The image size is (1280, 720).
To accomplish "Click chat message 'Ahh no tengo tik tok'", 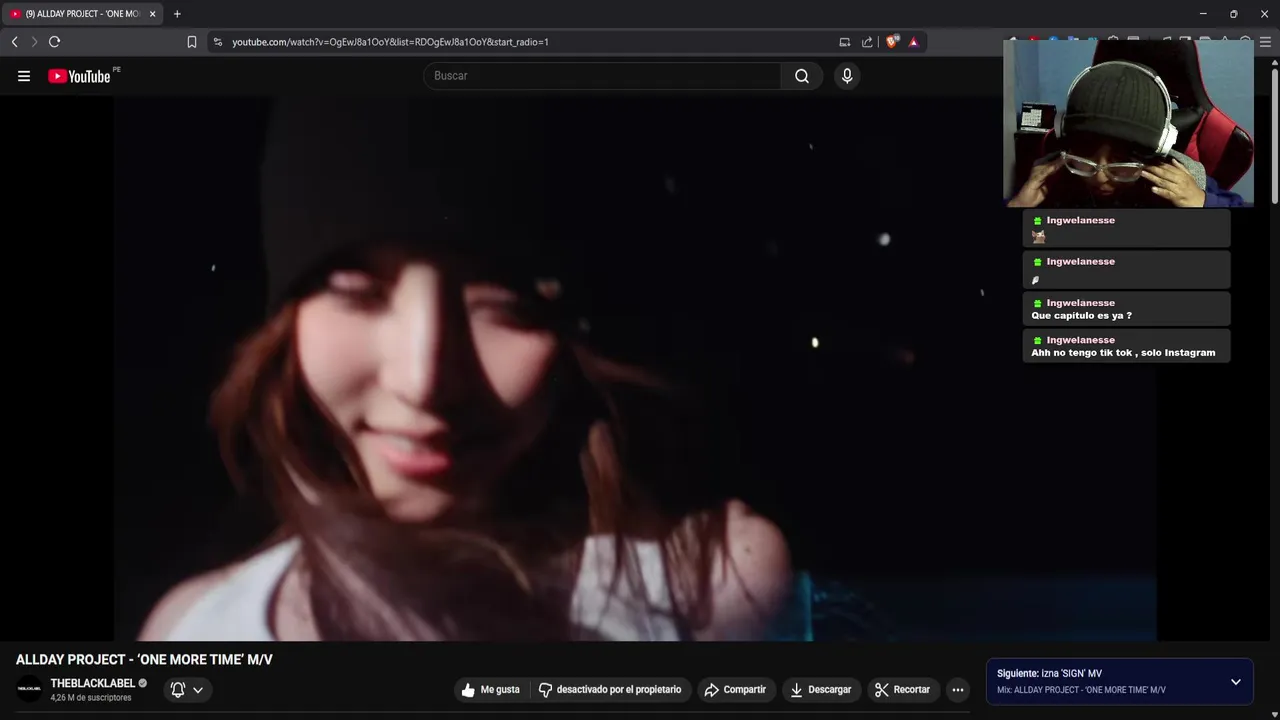I will (x=1123, y=352).
